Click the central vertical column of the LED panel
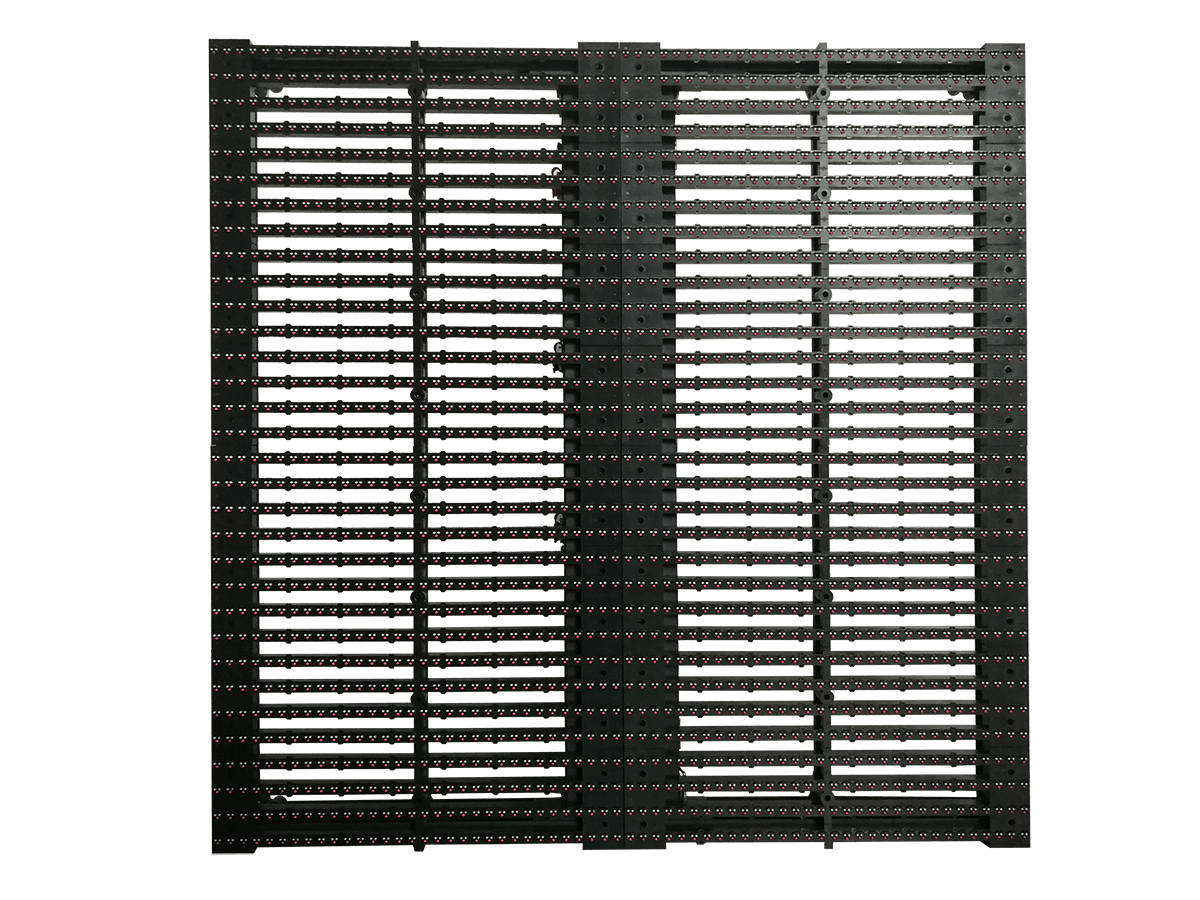Screen dimensions: 1200x900 (x=600, y=450)
